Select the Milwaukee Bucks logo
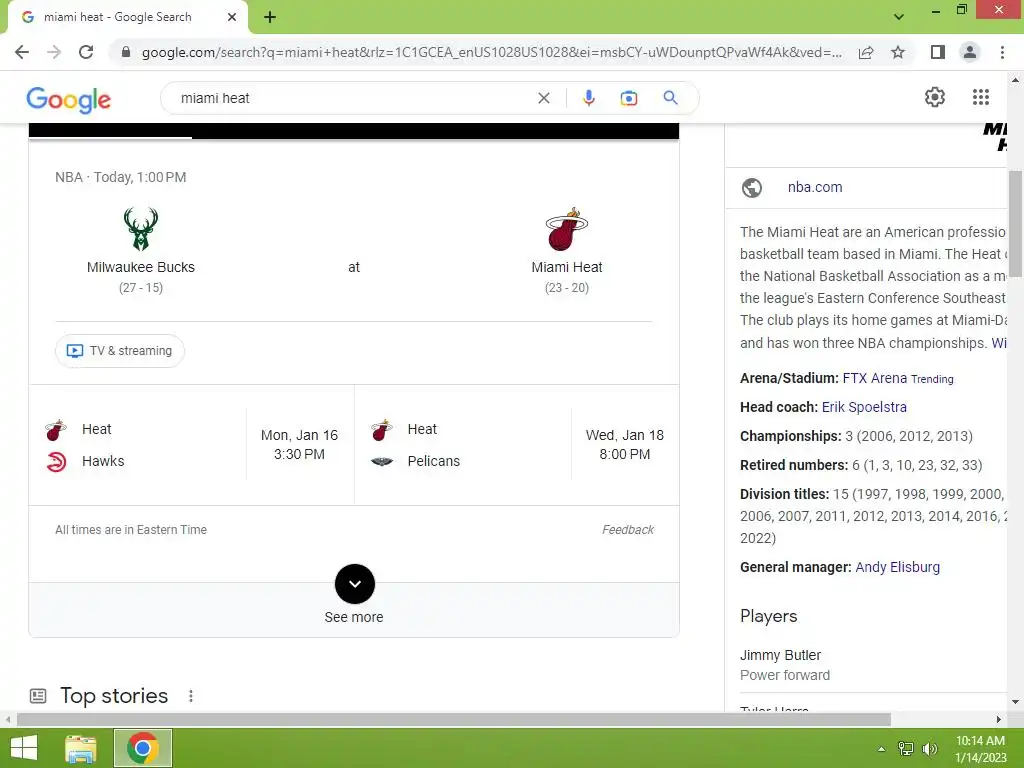The height and width of the screenshot is (768, 1024). pyautogui.click(x=140, y=229)
